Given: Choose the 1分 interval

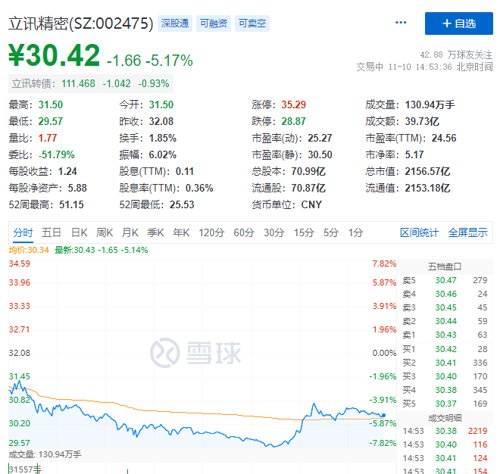Looking at the screenshot, I should tap(356, 232).
